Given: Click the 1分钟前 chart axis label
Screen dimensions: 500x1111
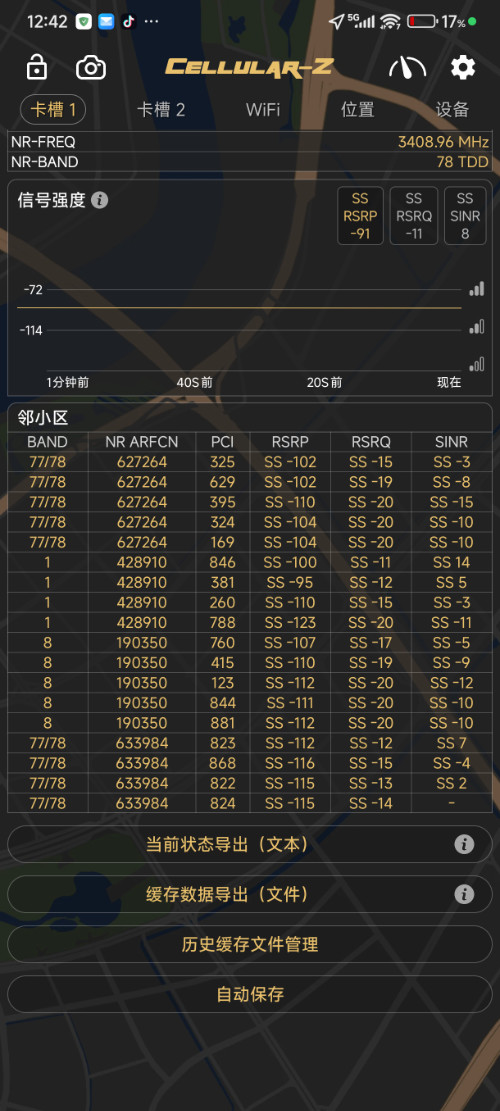Looking at the screenshot, I should coord(68,383).
